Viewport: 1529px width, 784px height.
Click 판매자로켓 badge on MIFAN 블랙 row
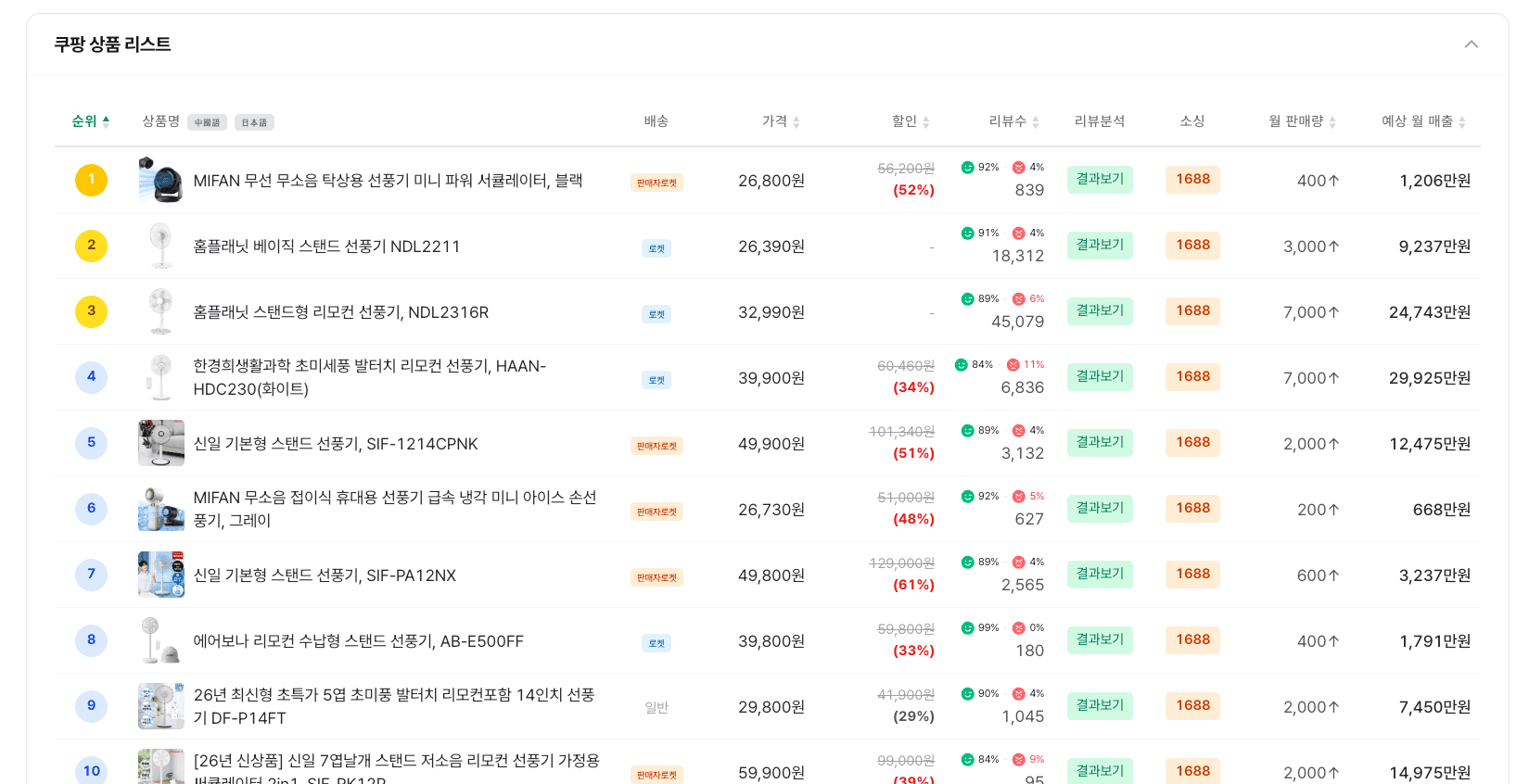click(656, 183)
